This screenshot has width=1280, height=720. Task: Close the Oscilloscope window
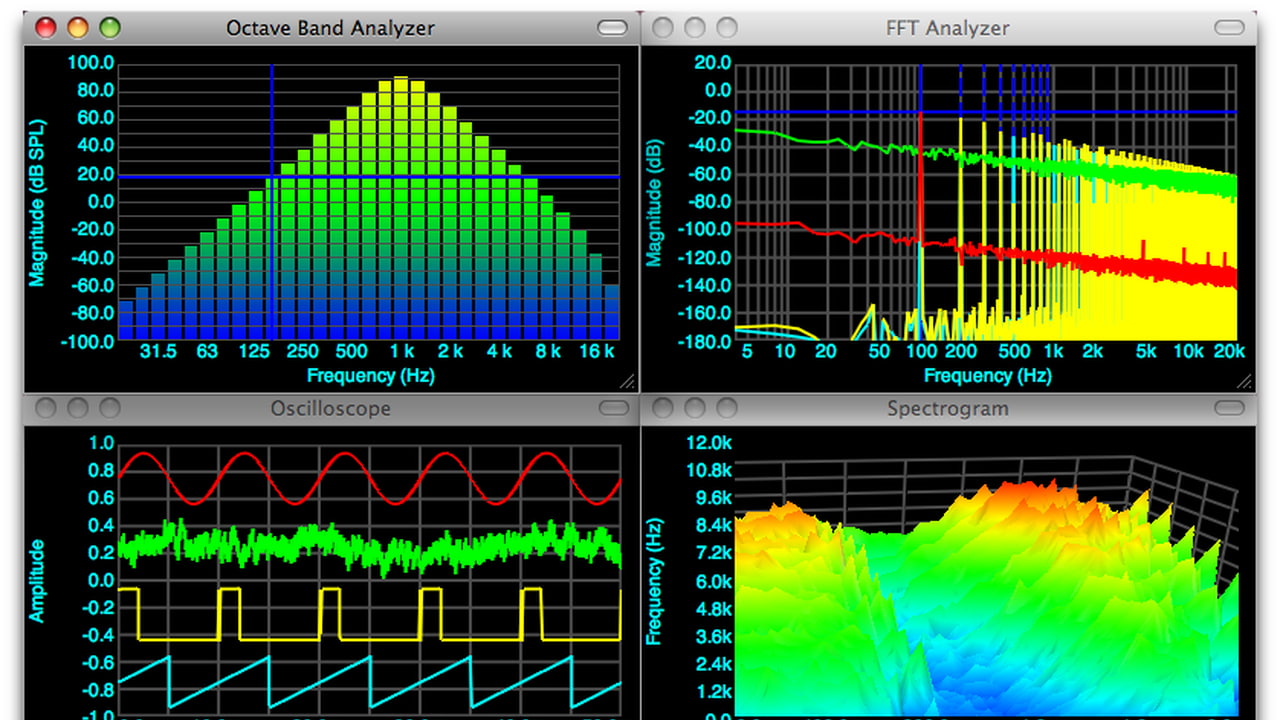point(46,408)
